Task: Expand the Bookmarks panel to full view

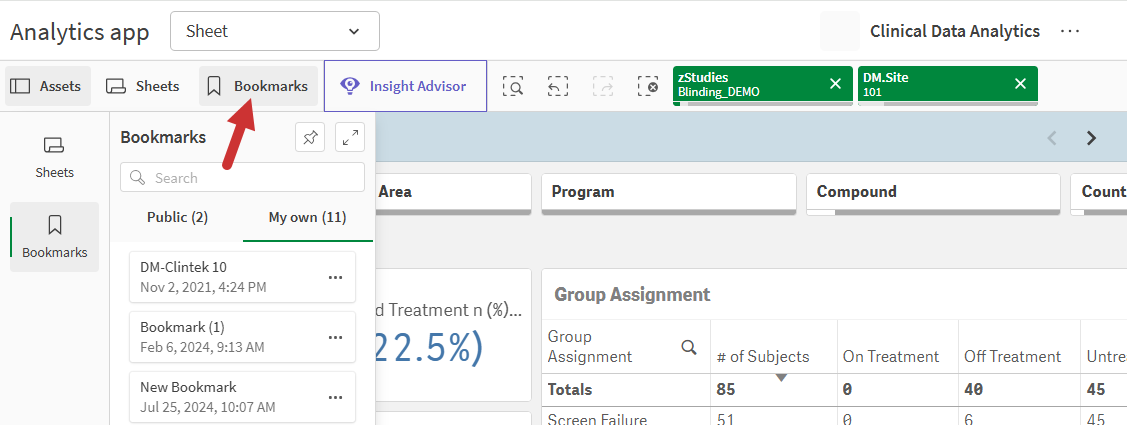Action: click(x=350, y=137)
